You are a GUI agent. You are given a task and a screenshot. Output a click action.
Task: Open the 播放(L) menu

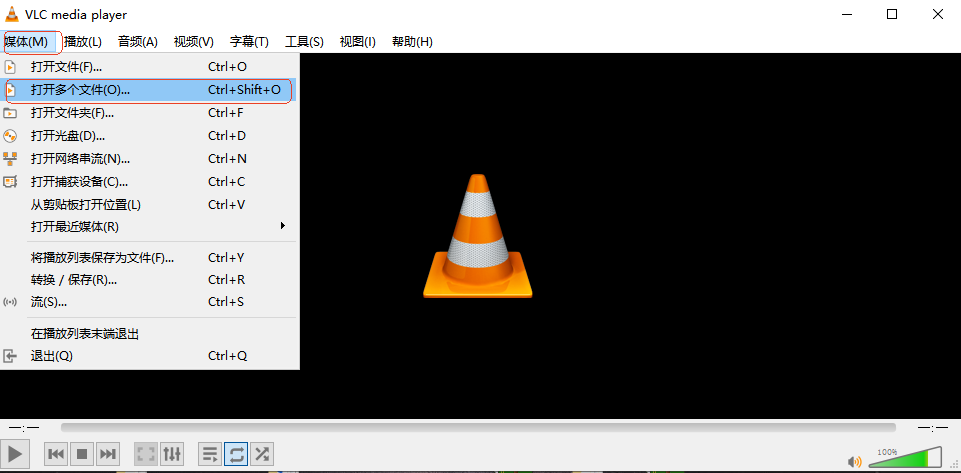coord(83,42)
